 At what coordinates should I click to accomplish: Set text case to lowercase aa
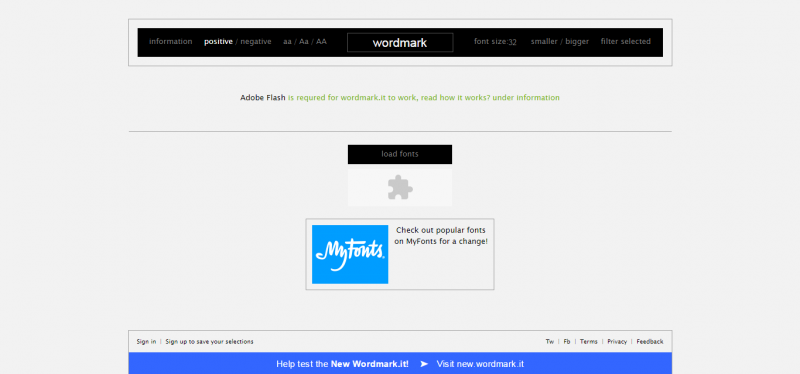click(287, 42)
